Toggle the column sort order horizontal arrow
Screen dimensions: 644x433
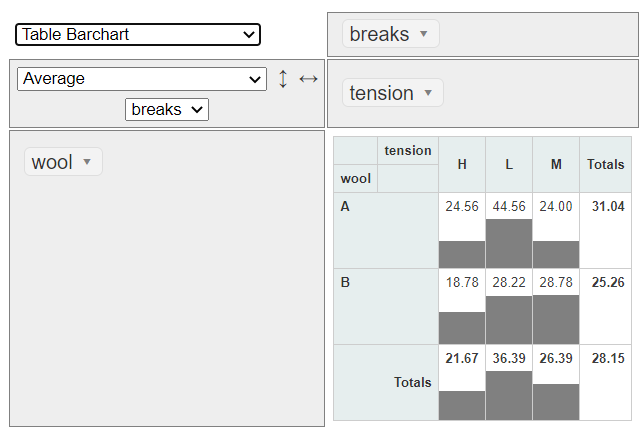pos(308,79)
